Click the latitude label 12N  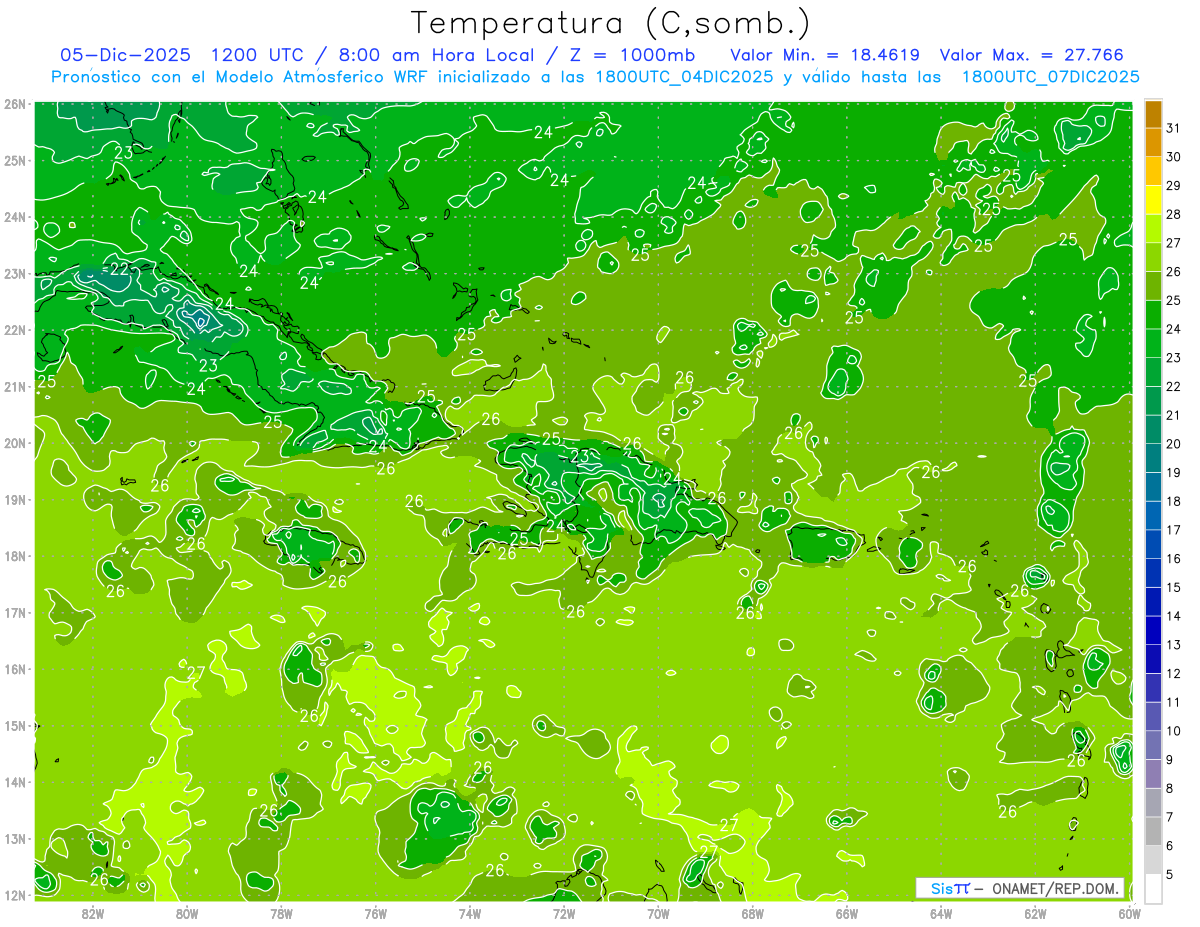click(15, 895)
